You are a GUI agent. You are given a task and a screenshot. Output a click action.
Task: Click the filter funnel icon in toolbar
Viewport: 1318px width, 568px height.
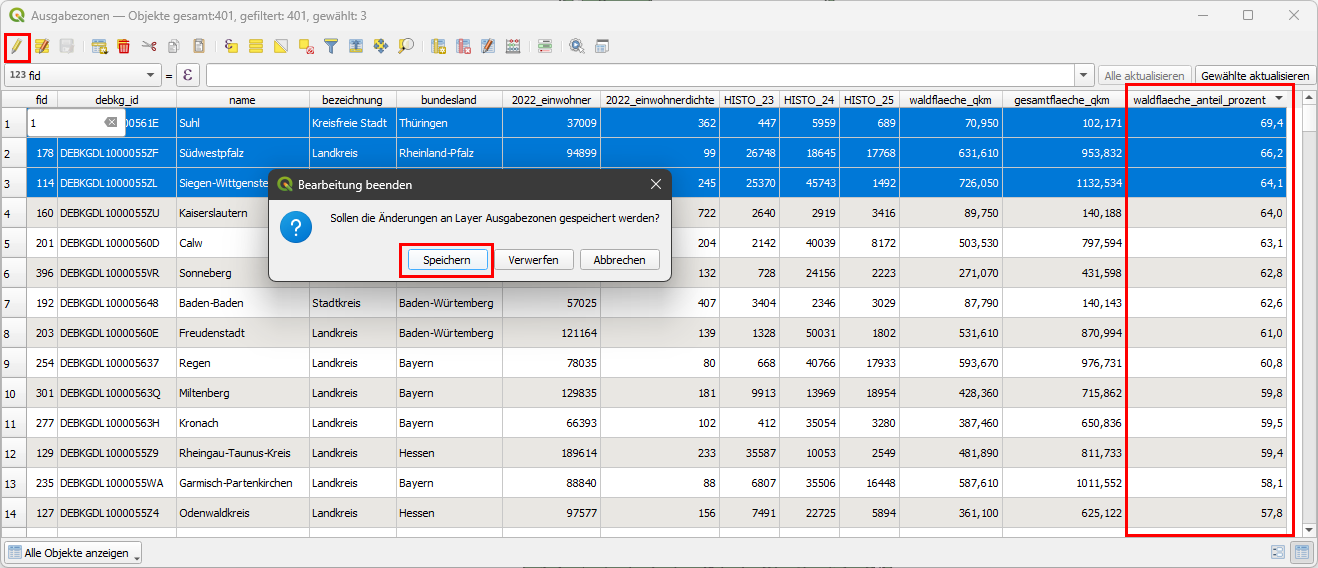[x=331, y=46]
